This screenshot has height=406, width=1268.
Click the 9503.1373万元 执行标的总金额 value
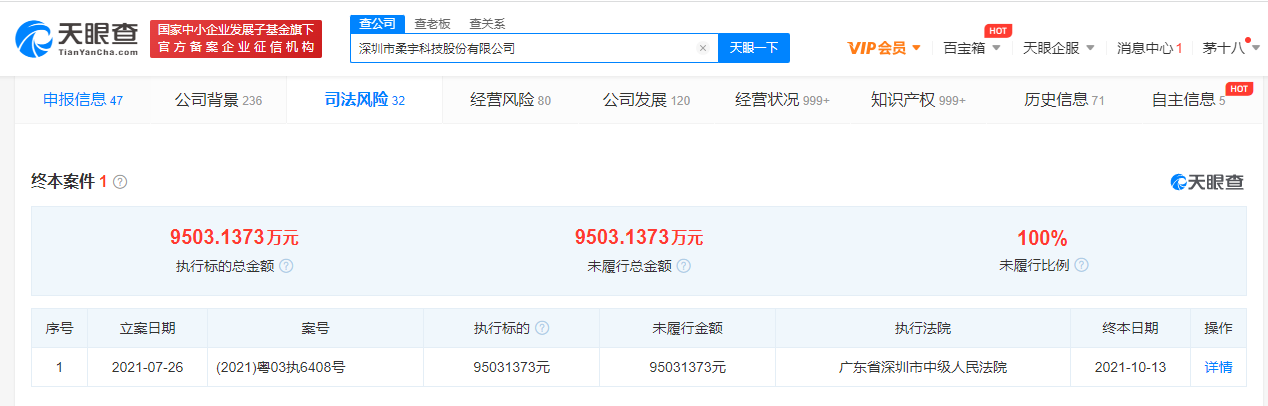tap(234, 238)
